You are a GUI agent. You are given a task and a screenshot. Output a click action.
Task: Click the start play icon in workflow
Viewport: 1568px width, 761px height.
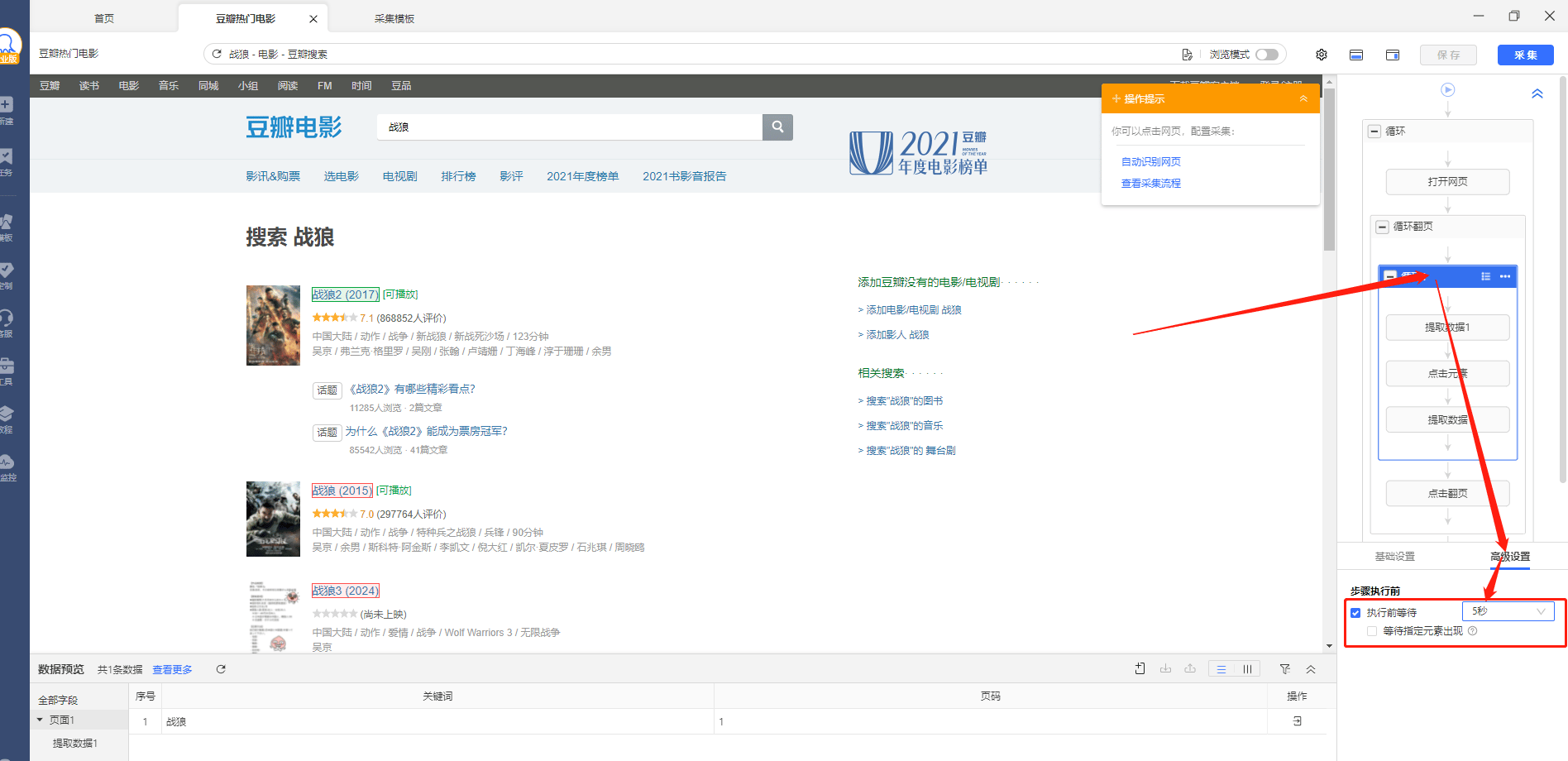click(x=1447, y=89)
